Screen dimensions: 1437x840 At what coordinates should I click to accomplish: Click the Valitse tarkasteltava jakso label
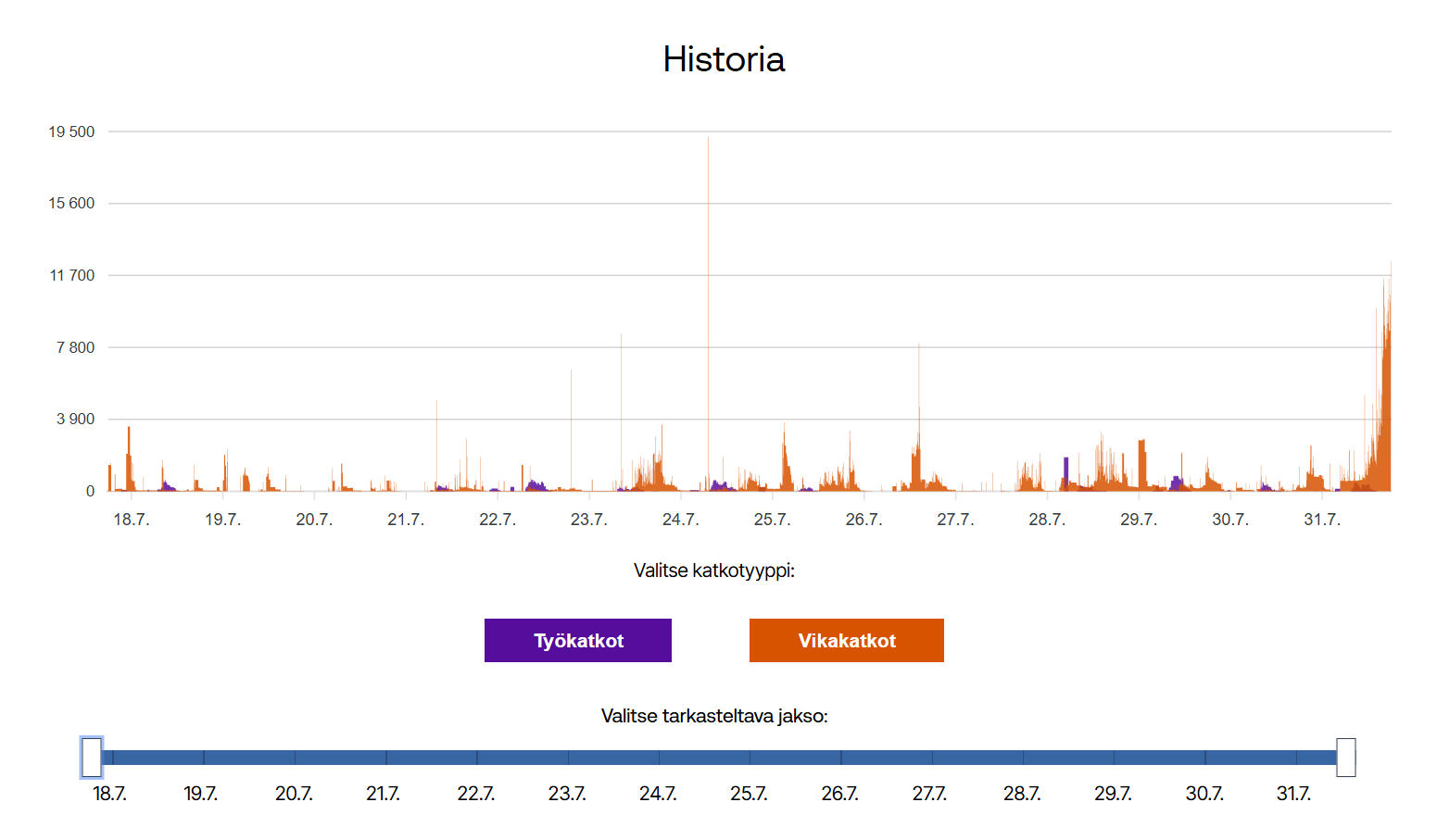coord(713,716)
